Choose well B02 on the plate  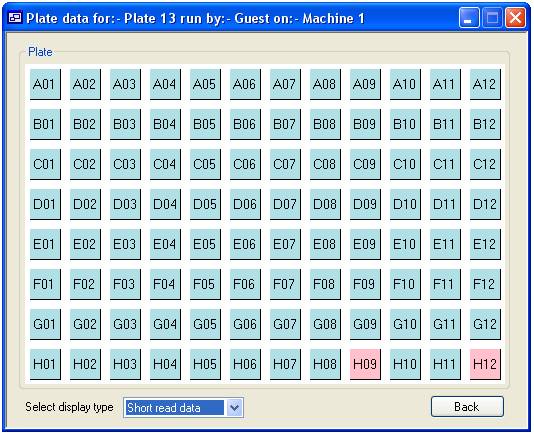pos(85,124)
